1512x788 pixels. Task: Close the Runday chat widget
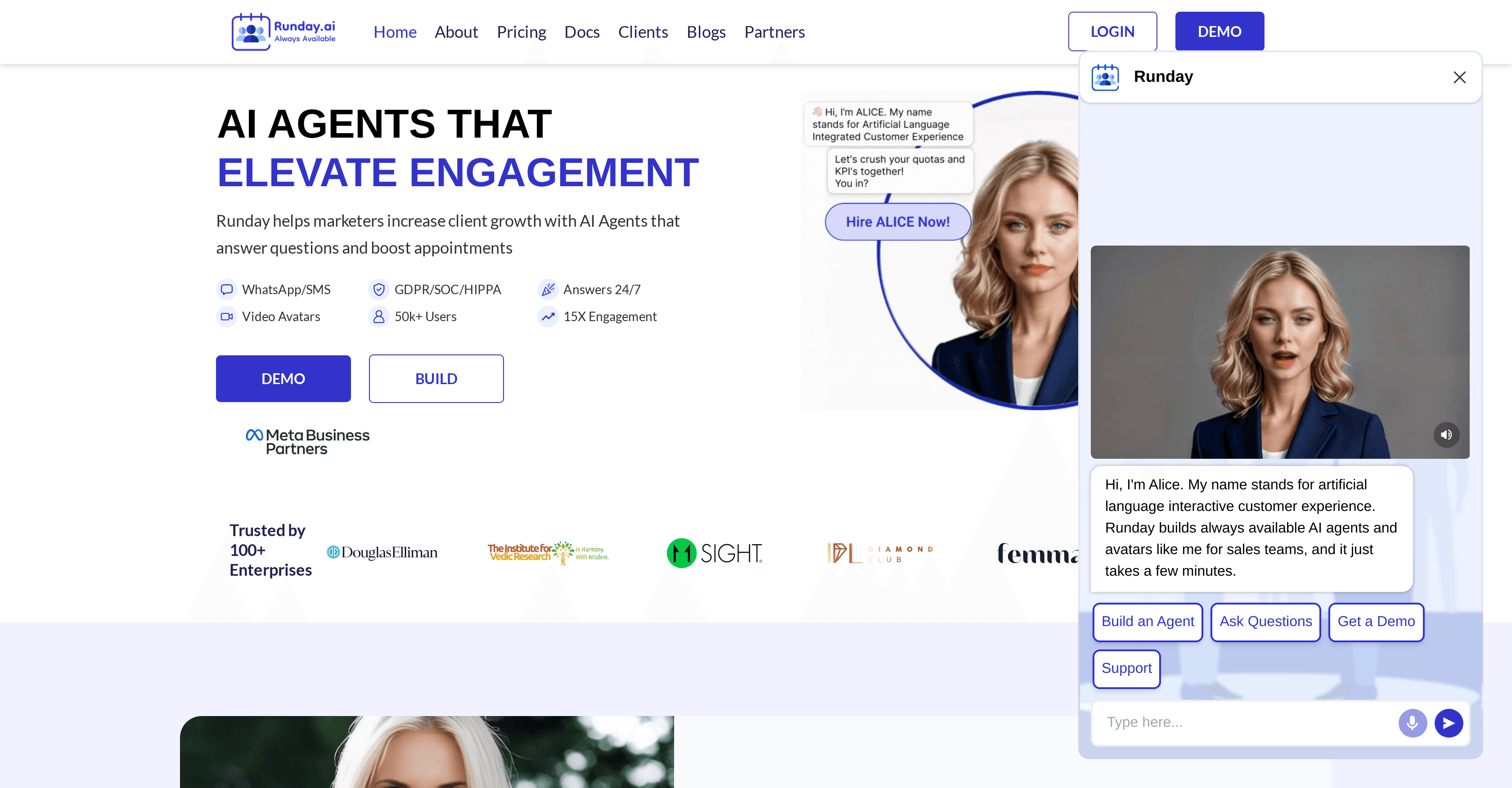pos(1459,77)
